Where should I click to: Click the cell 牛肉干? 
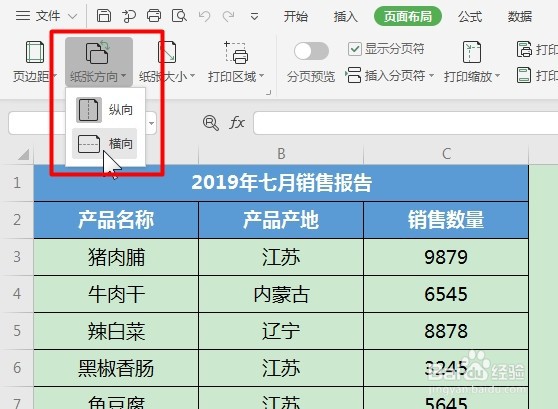tap(116, 294)
